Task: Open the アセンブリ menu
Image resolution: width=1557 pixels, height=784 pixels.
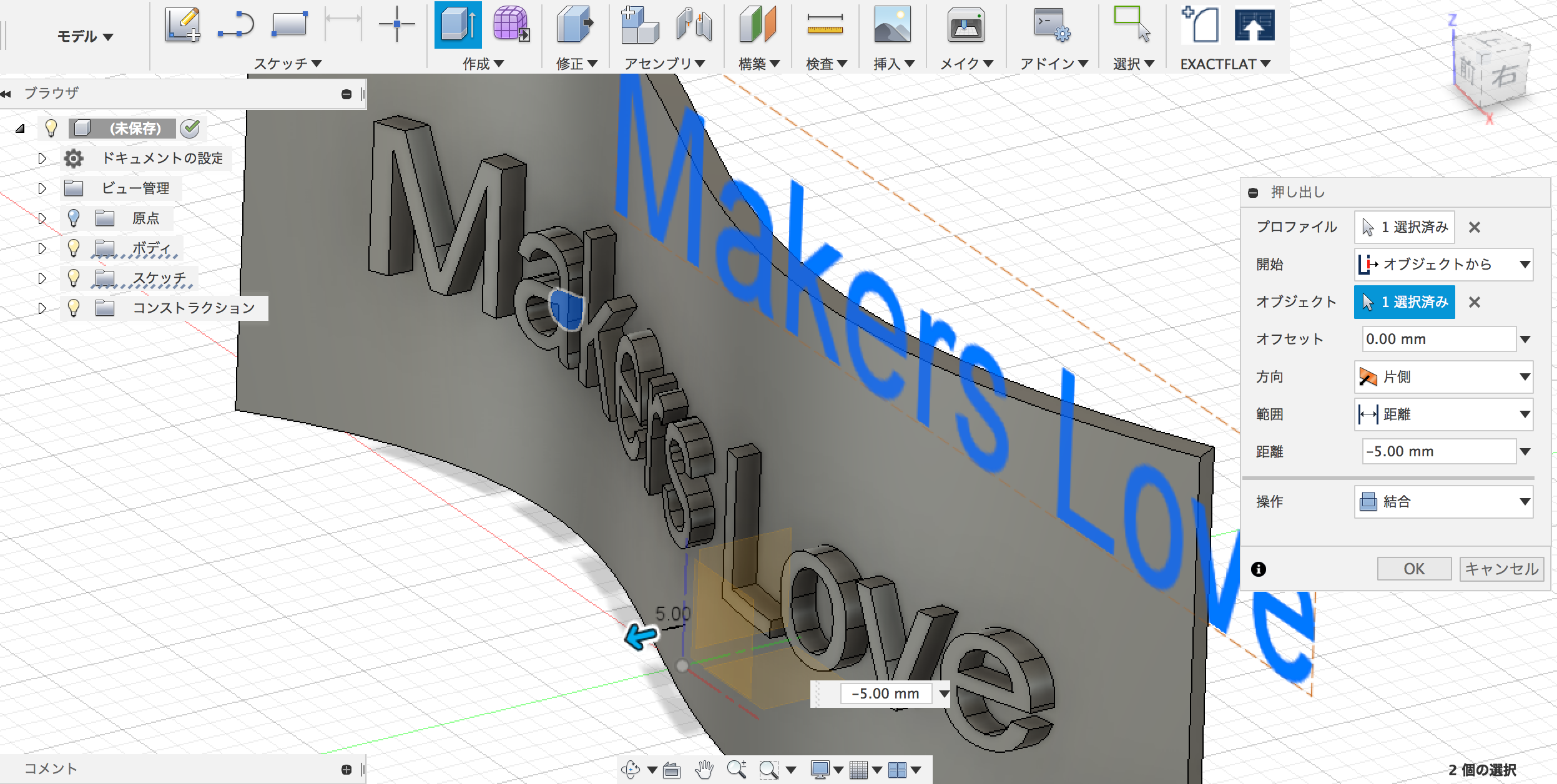Action: (x=664, y=64)
